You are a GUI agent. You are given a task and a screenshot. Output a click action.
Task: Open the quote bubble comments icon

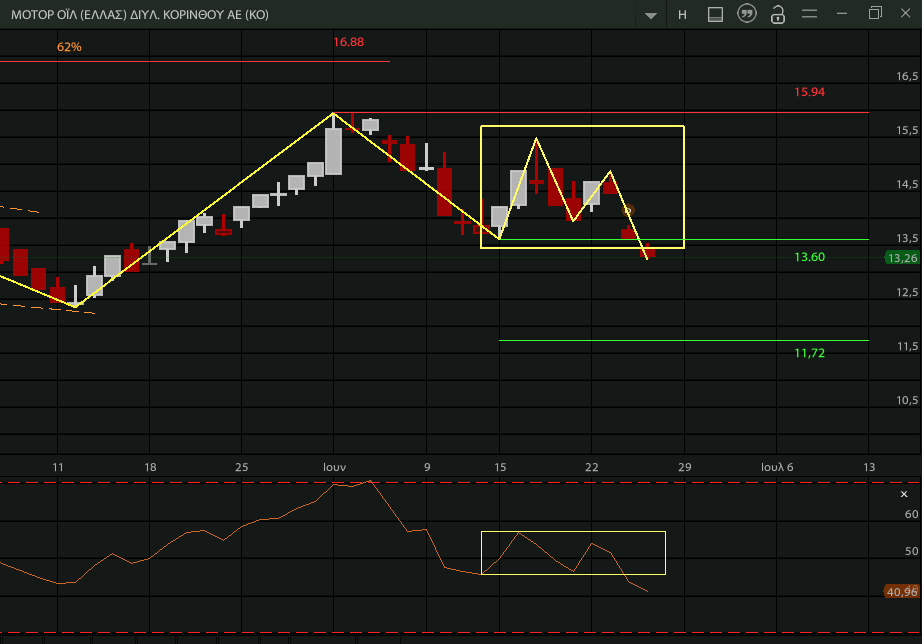(x=747, y=14)
